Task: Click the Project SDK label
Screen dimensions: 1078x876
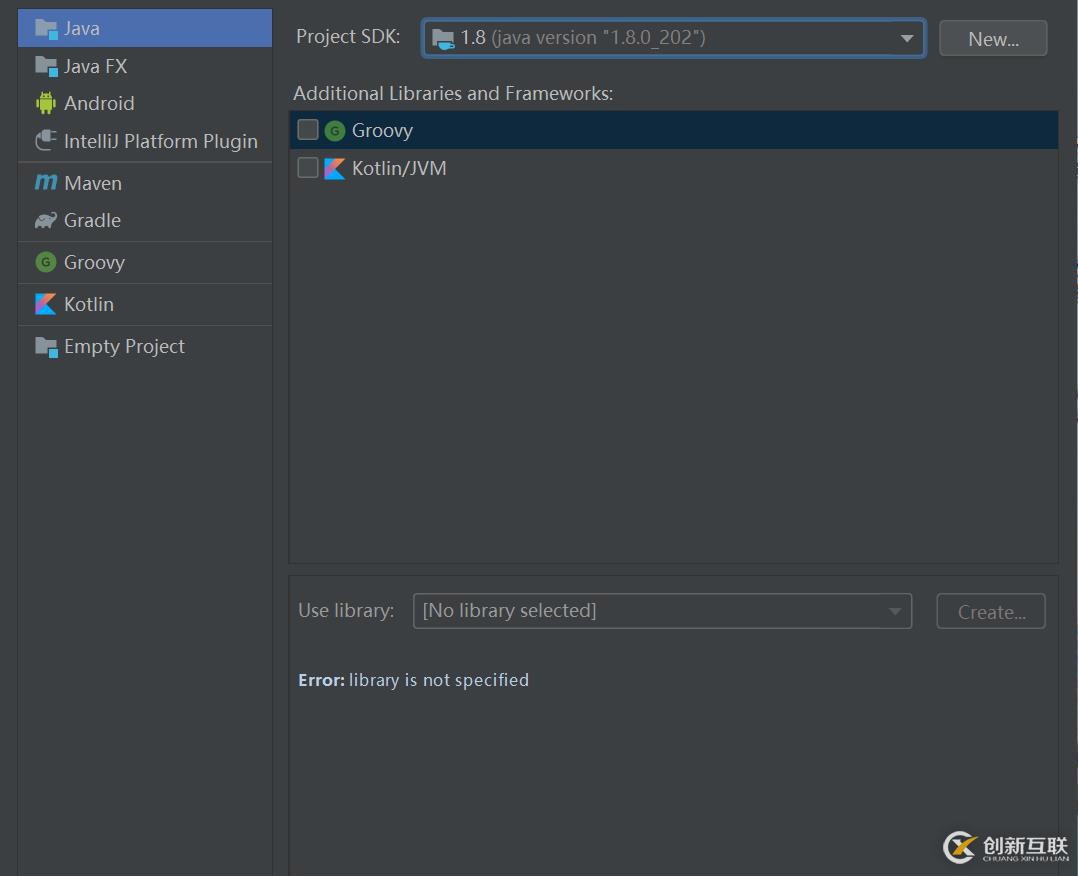Action: [x=348, y=37]
